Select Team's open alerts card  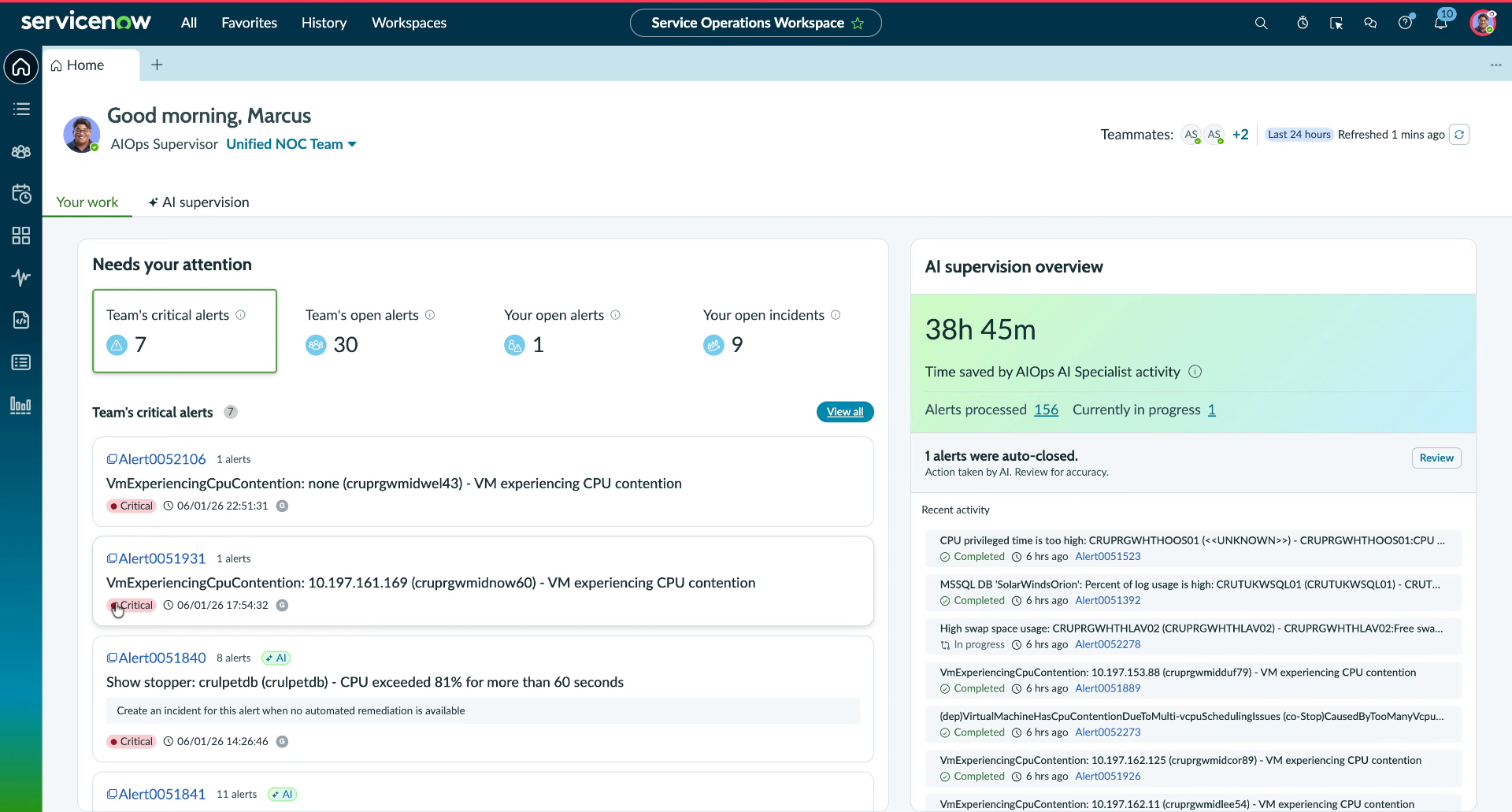(384, 331)
